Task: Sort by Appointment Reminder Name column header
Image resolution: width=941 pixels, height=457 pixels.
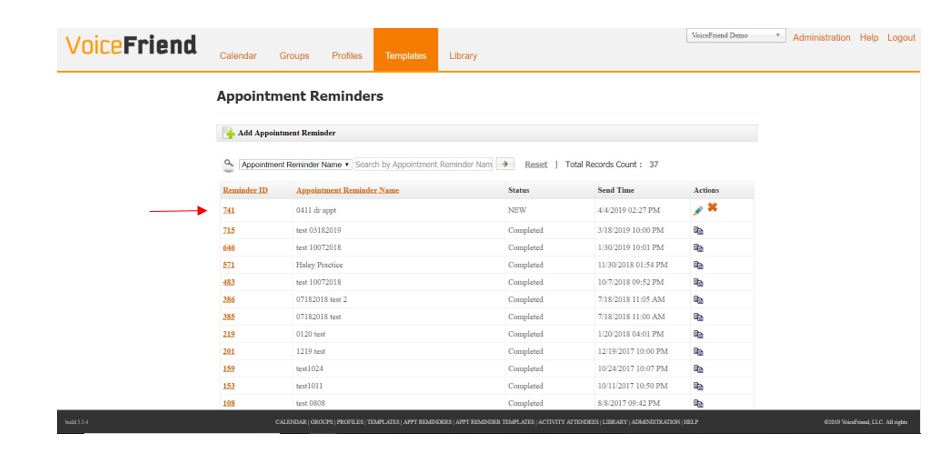Action: pyautogui.click(x=347, y=190)
